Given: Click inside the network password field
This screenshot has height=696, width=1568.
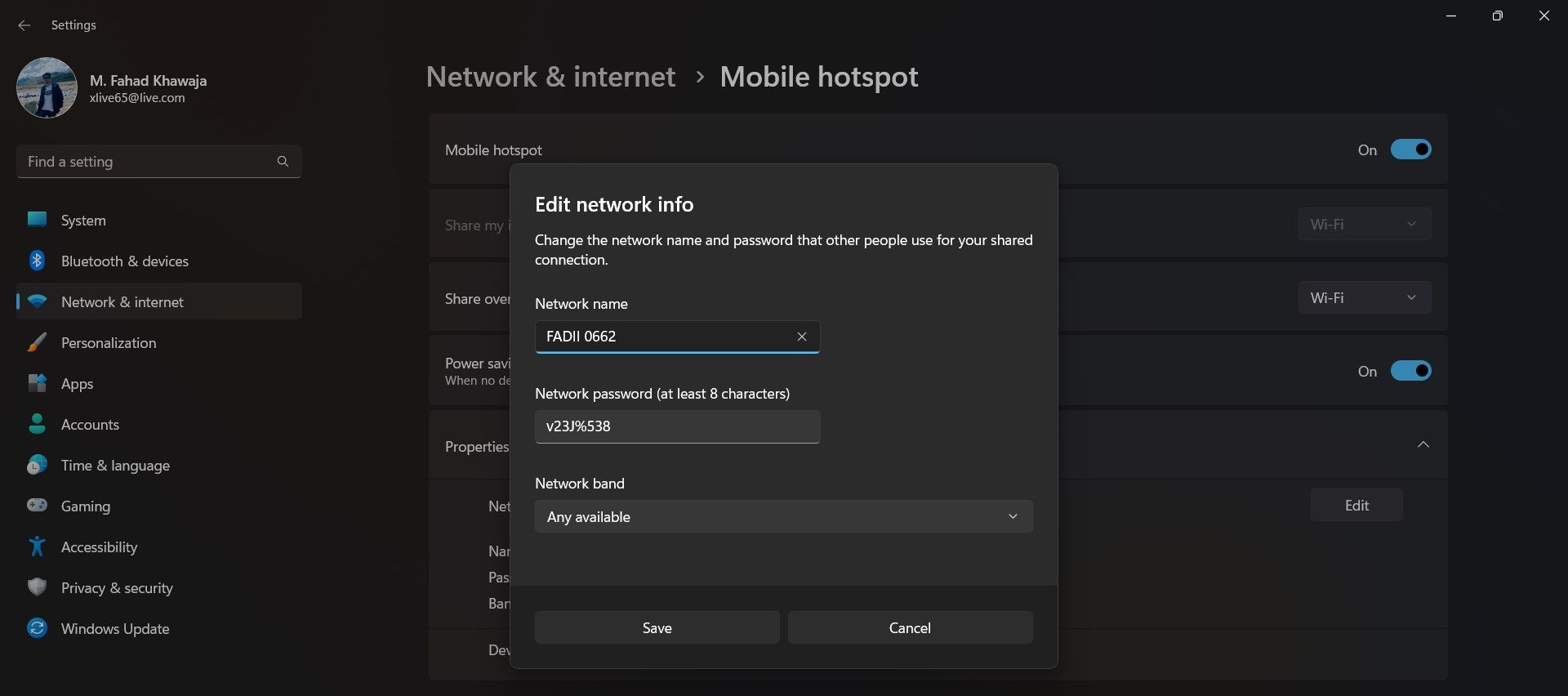Looking at the screenshot, I should [x=676, y=426].
